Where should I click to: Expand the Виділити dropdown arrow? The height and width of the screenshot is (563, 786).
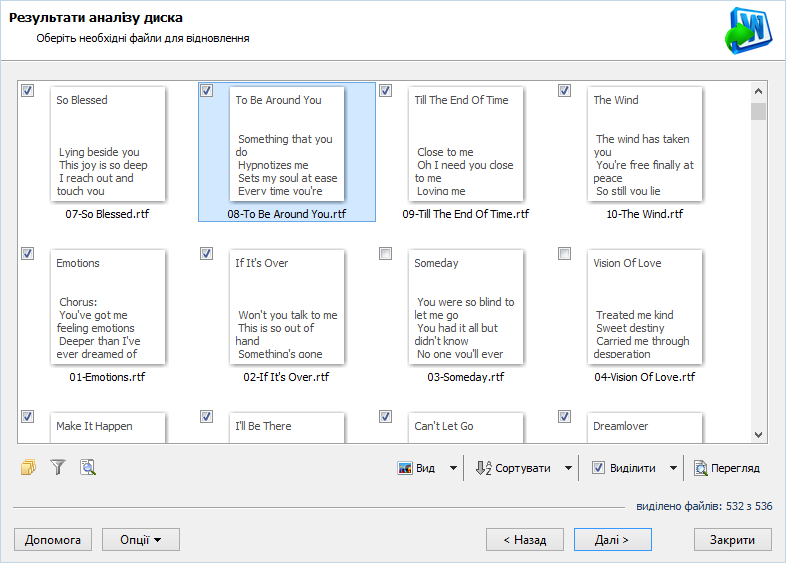point(673,468)
